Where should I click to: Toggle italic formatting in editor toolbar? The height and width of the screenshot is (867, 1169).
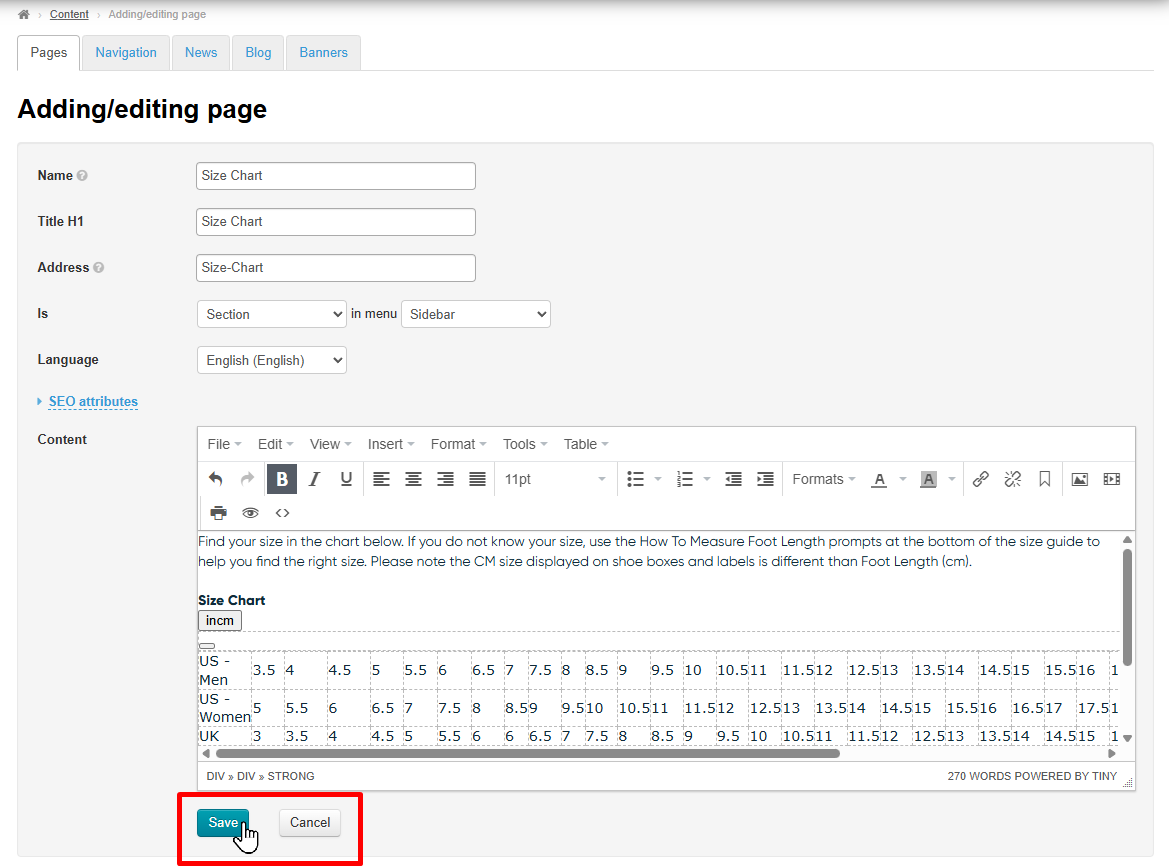[314, 479]
